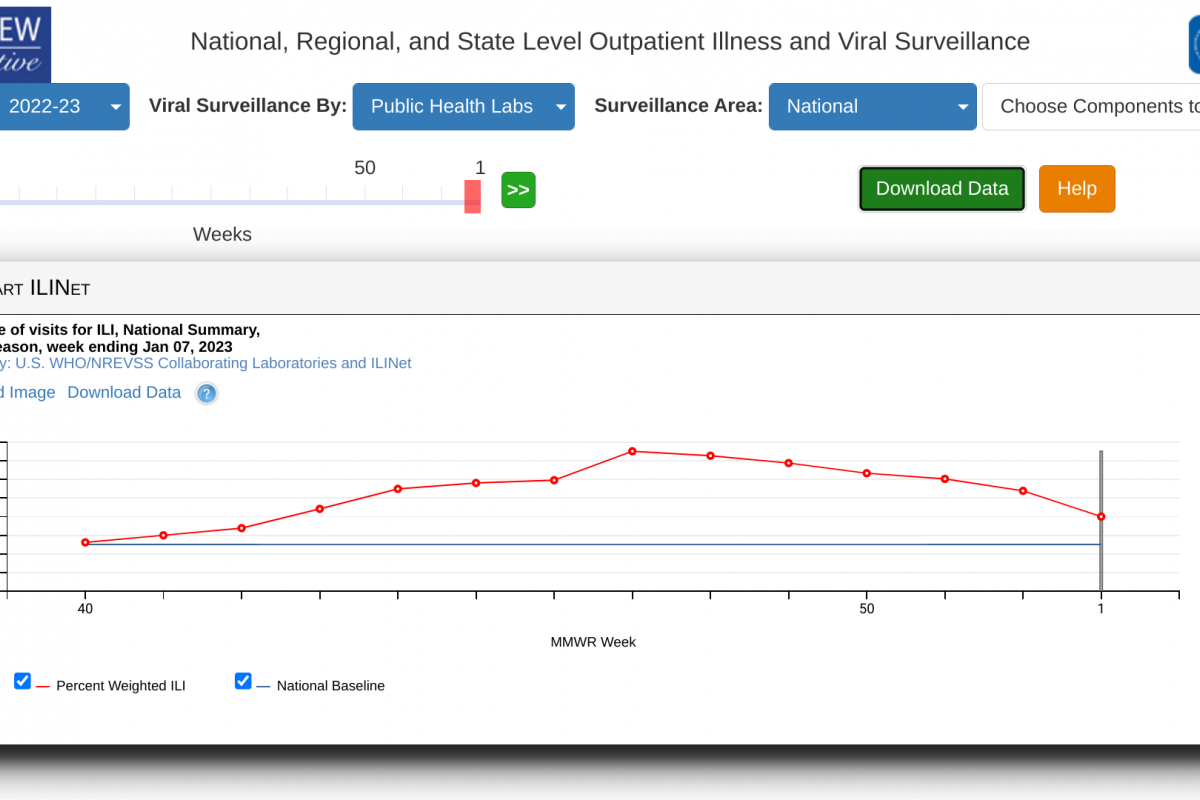This screenshot has width=1200, height=800.
Task: Click the blue help question mark icon
Action: pos(206,393)
